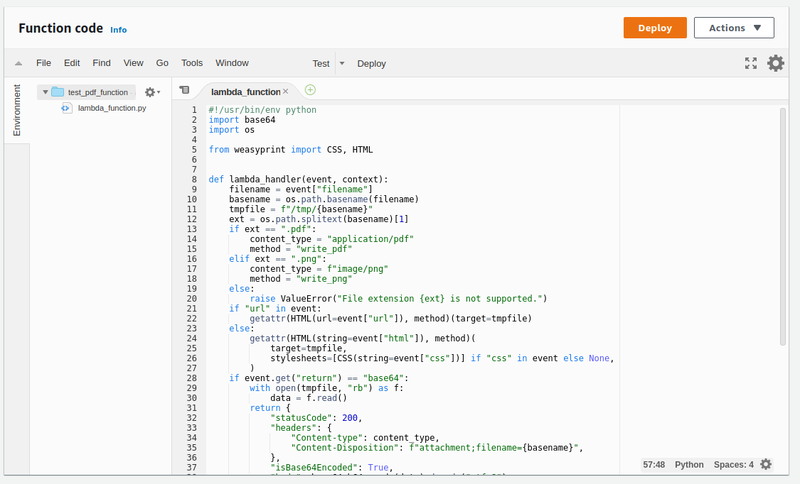This screenshot has height=484, width=800.
Task: Open the Info link next to Function code
Action: [118, 30]
